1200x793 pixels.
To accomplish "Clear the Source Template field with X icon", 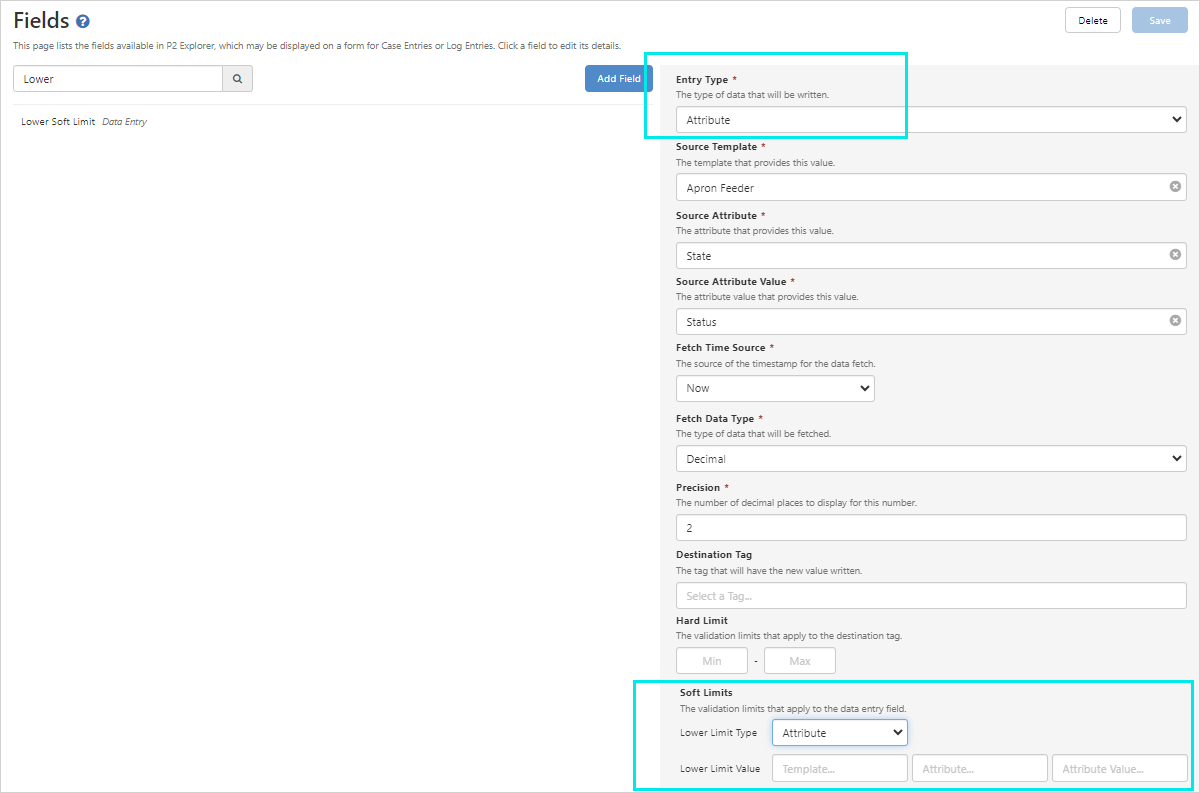I will coord(1175,187).
